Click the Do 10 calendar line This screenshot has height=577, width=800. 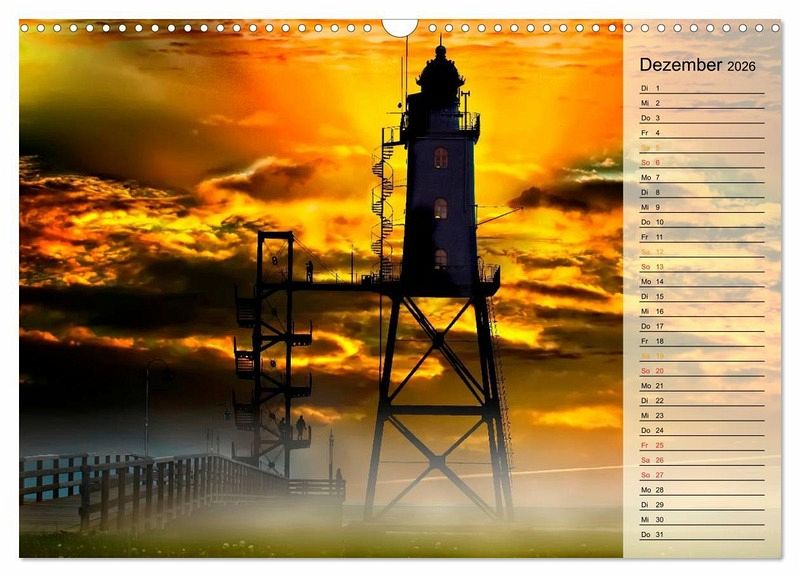click(x=701, y=222)
